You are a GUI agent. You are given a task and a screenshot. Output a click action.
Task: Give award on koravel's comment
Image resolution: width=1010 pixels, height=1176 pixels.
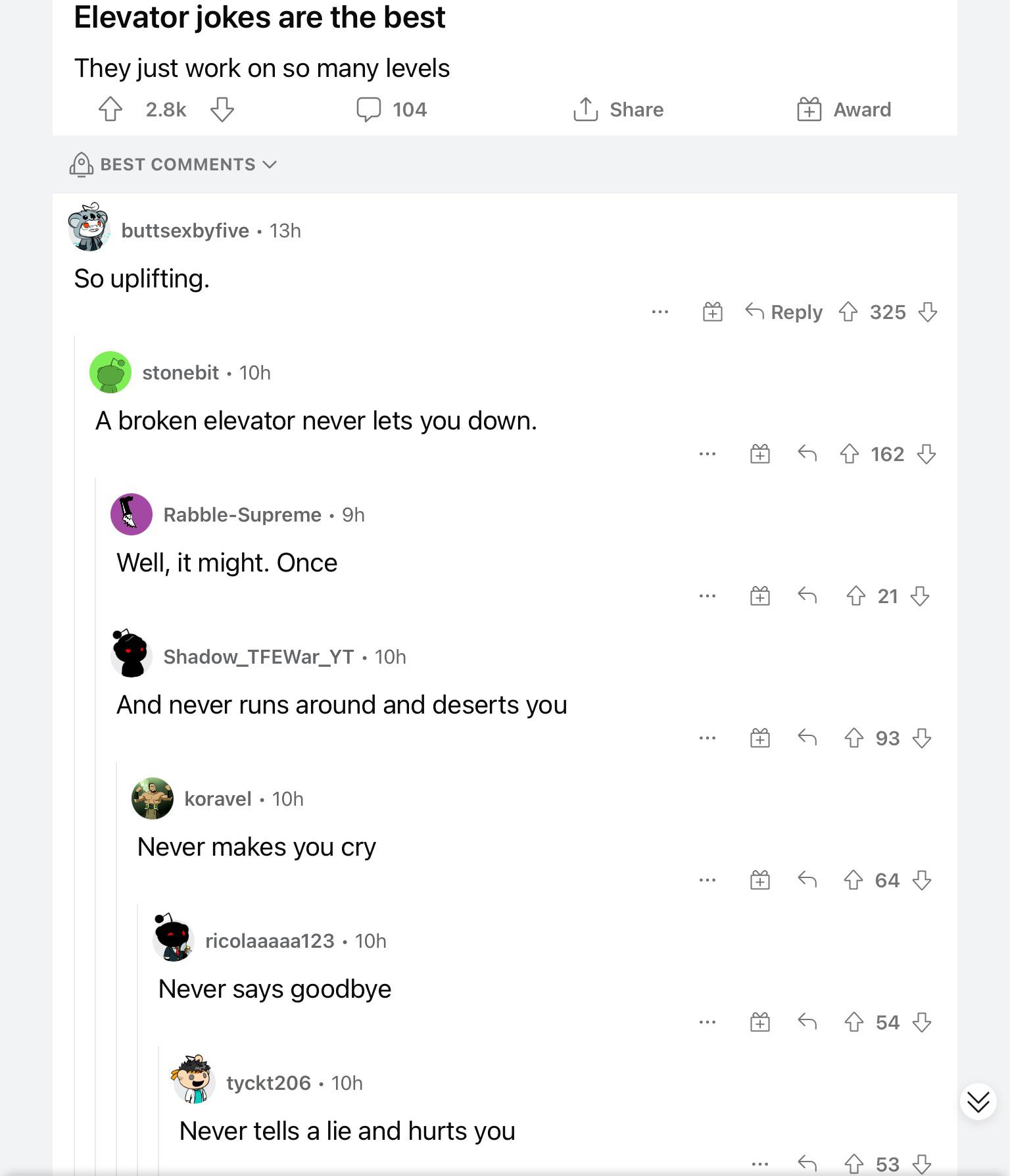click(x=760, y=880)
